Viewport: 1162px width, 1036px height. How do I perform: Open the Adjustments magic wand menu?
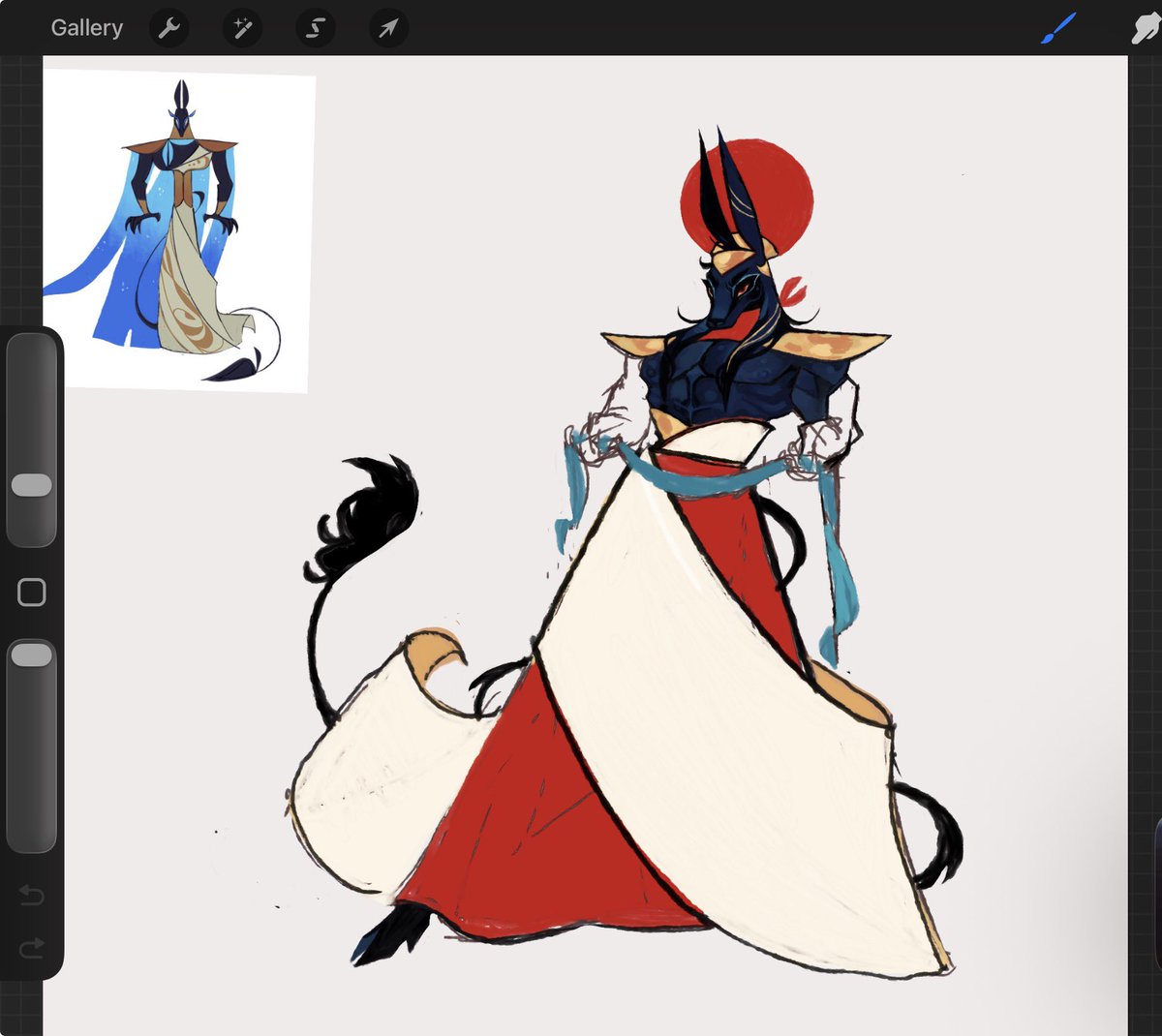(x=242, y=28)
